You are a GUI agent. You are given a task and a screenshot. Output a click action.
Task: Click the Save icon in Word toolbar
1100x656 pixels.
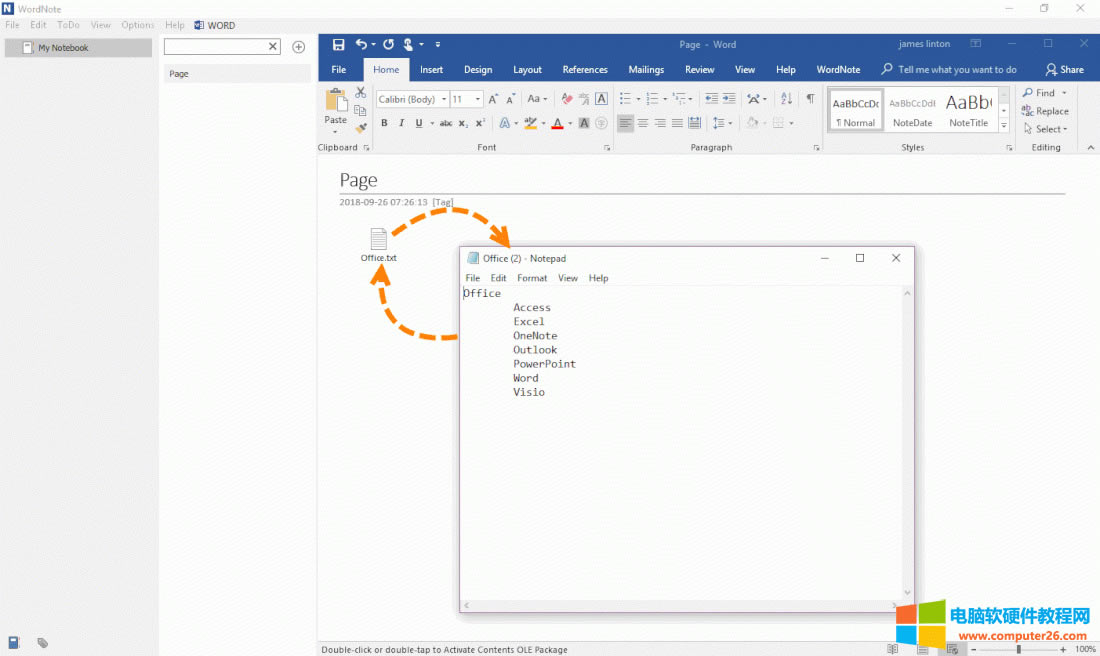tap(338, 45)
